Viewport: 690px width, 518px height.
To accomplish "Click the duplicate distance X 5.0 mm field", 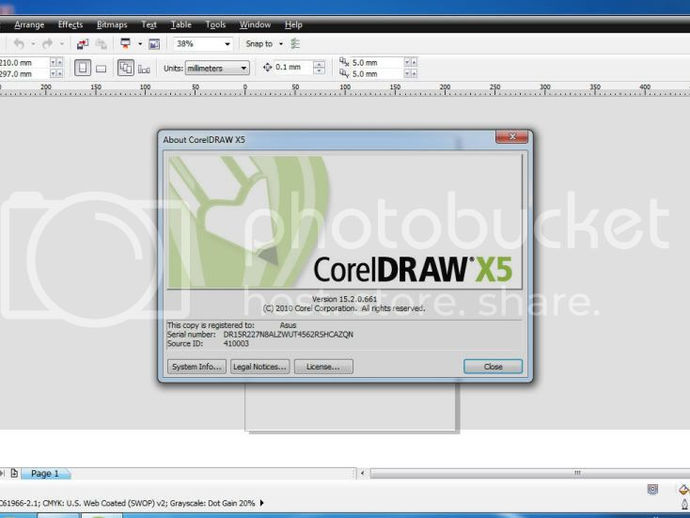I will [x=377, y=62].
